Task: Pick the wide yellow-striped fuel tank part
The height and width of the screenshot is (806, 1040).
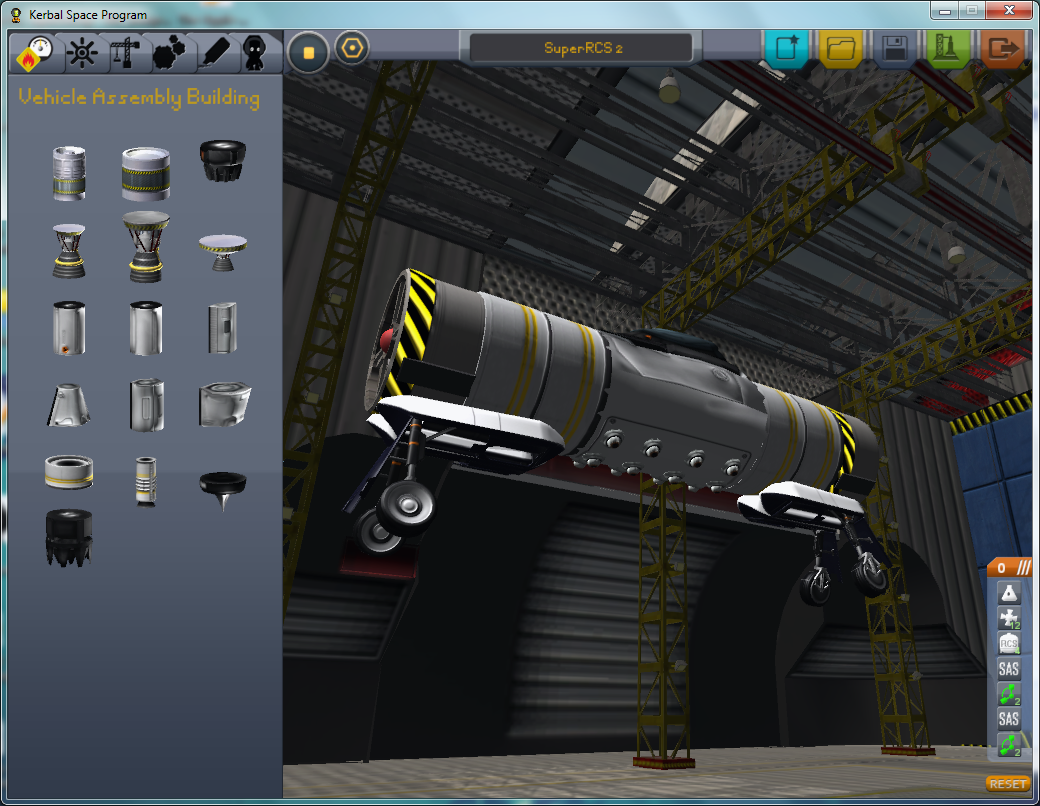Action: 146,173
